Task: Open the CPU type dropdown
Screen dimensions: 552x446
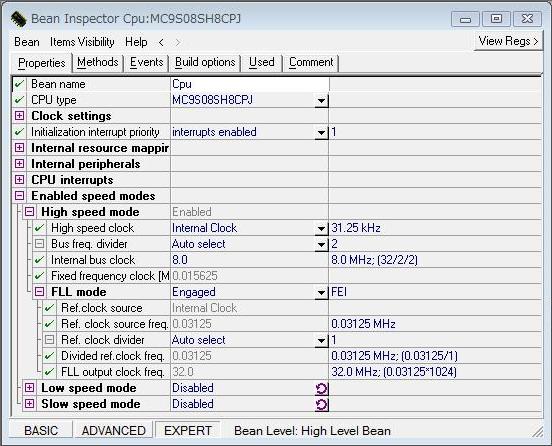Action: click(321, 101)
